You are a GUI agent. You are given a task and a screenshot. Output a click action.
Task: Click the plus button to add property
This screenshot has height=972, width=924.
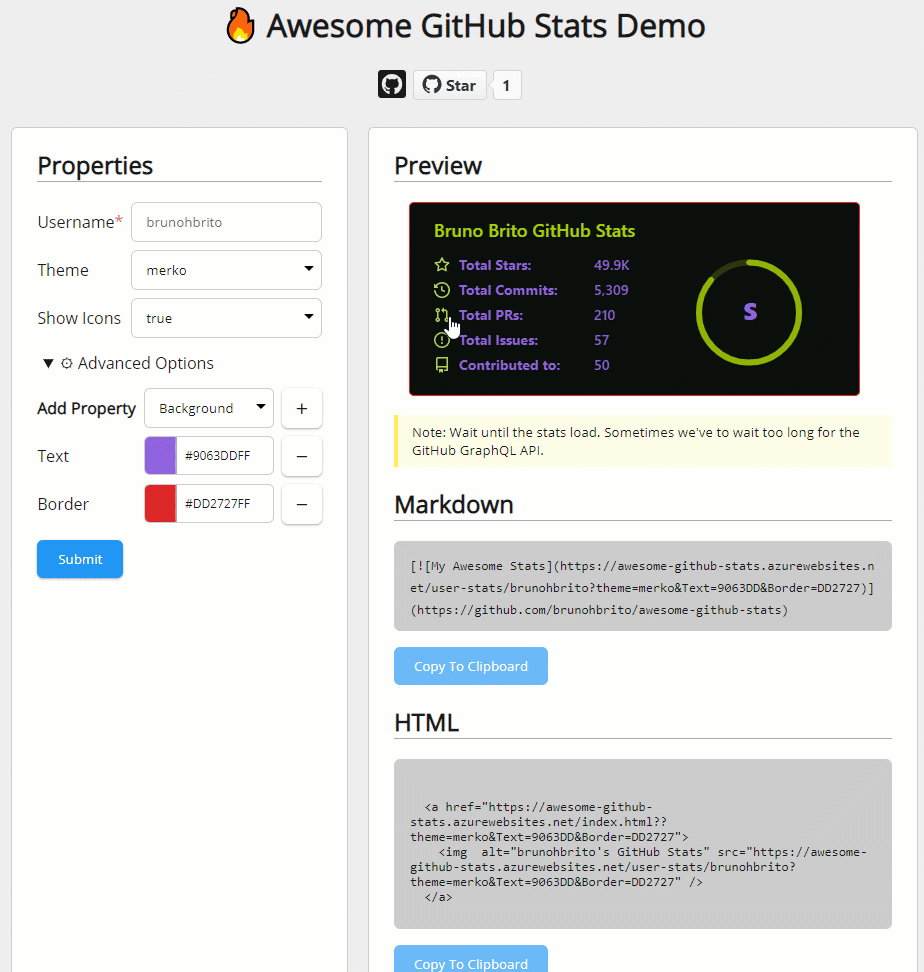302,408
